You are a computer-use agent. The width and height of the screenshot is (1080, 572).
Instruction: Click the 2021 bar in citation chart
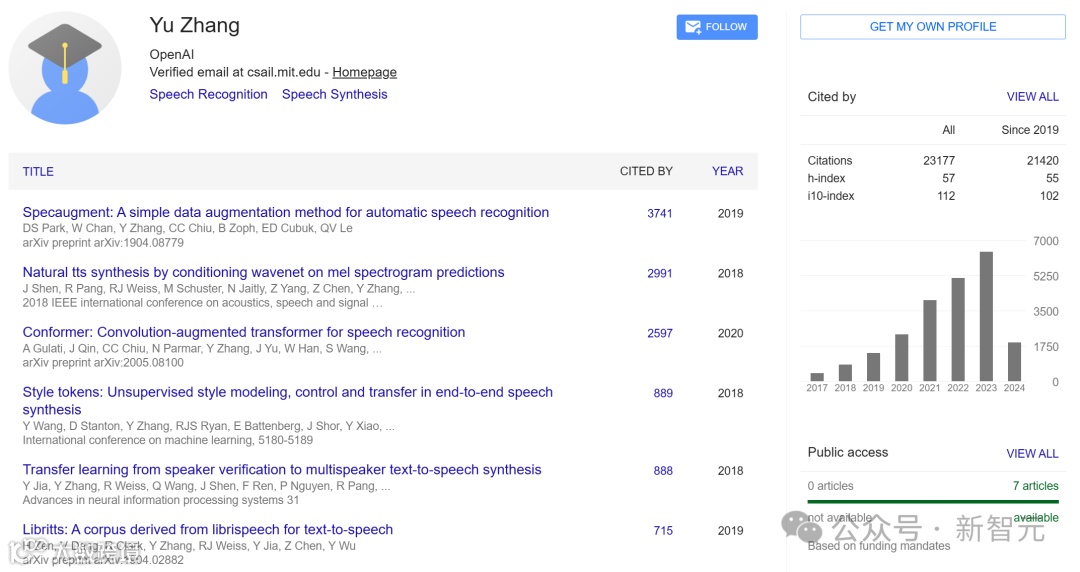pyautogui.click(x=930, y=340)
